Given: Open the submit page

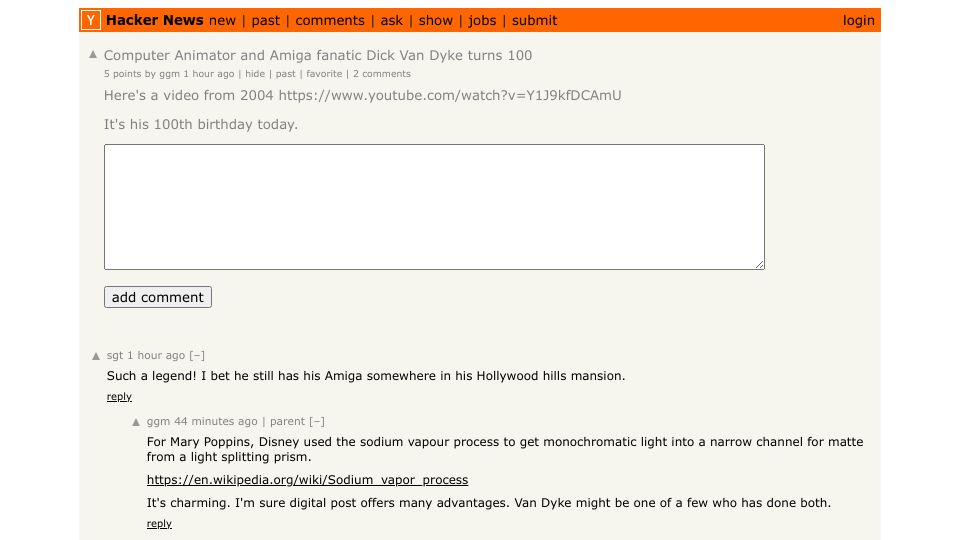Looking at the screenshot, I should (534, 20).
